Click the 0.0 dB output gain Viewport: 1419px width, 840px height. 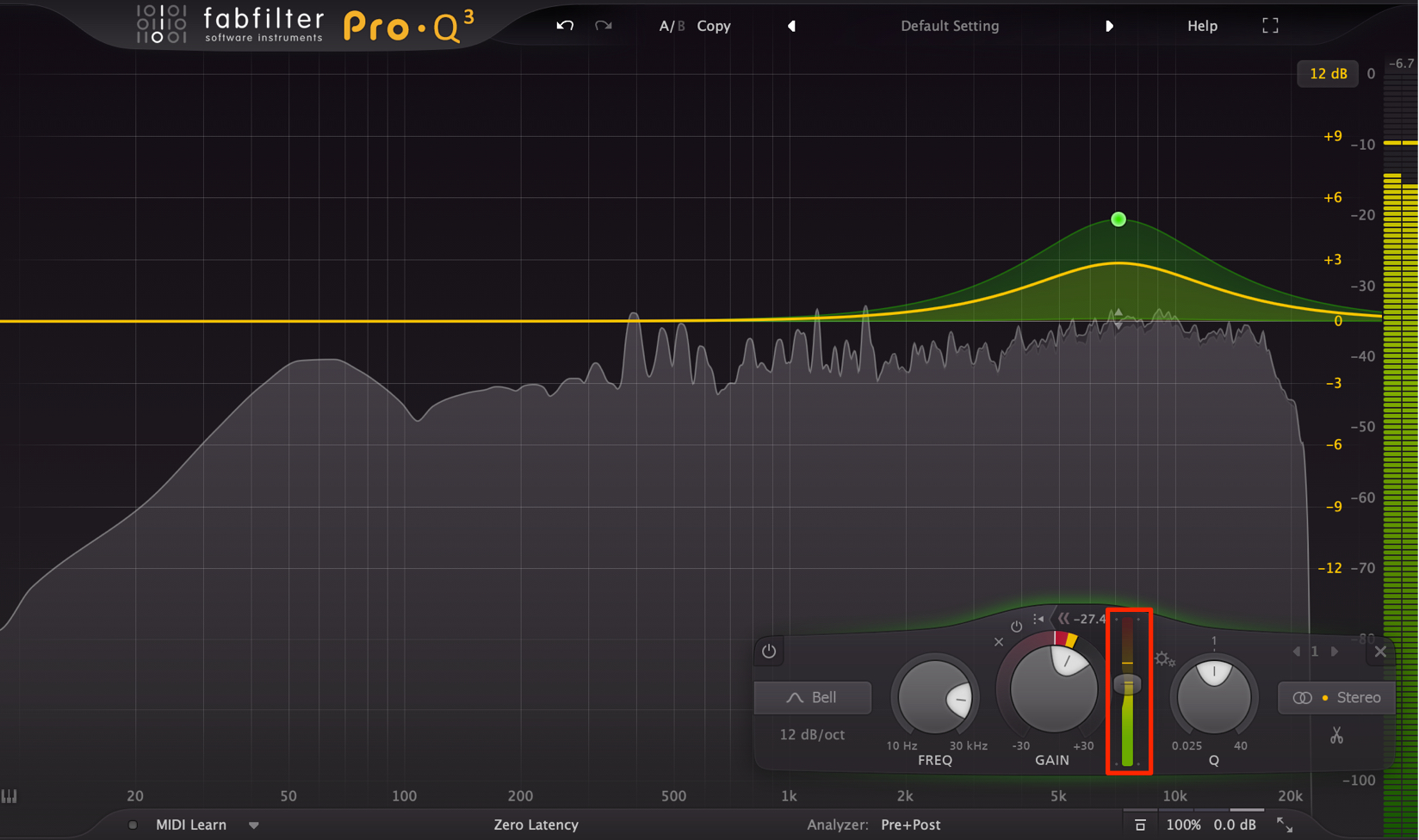tap(1235, 825)
